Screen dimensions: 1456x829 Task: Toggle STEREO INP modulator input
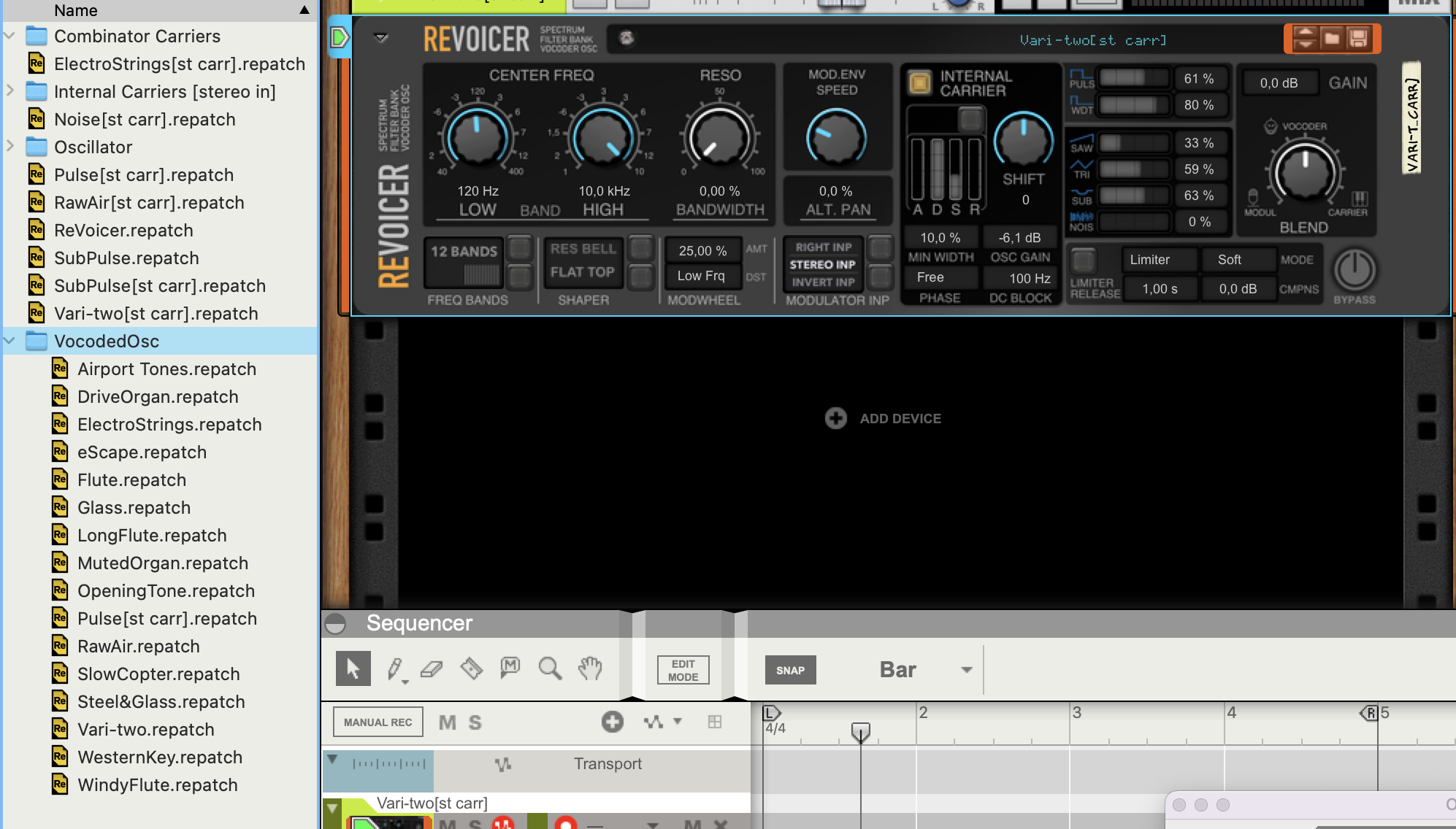tap(822, 264)
